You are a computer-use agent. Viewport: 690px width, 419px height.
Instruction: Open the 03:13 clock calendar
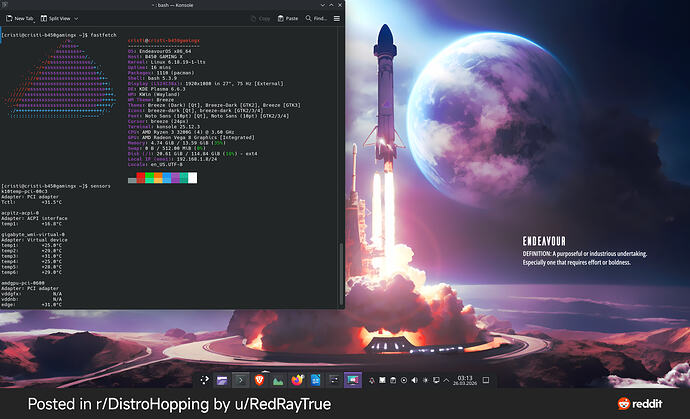point(465,380)
